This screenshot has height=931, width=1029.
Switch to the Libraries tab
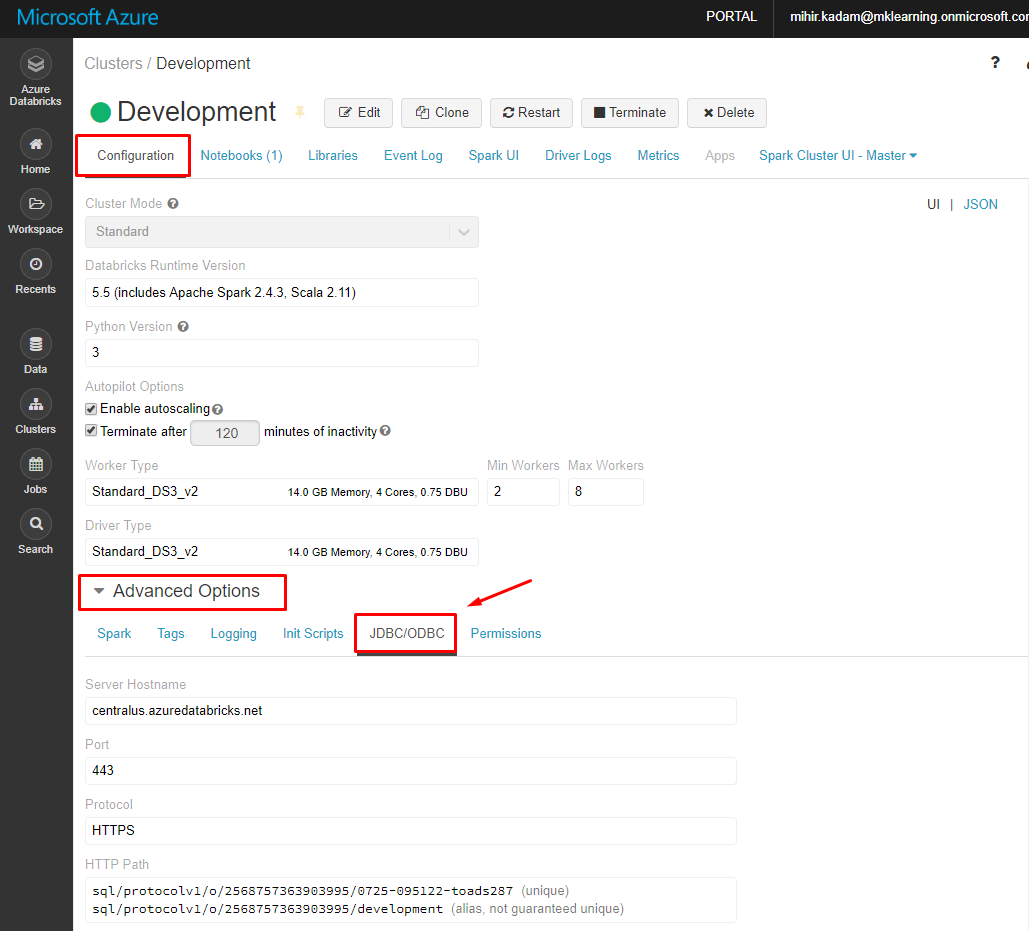pos(333,155)
